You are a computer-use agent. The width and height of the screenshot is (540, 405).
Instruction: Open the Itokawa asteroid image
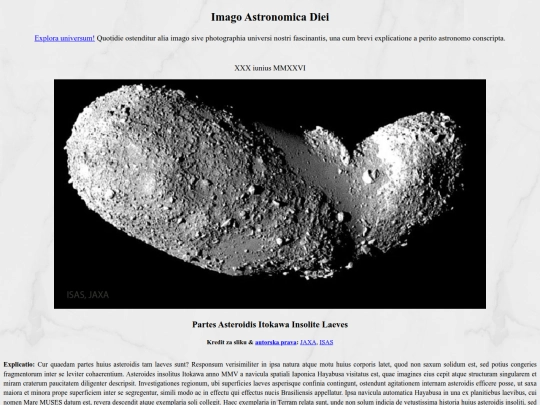[270, 194]
